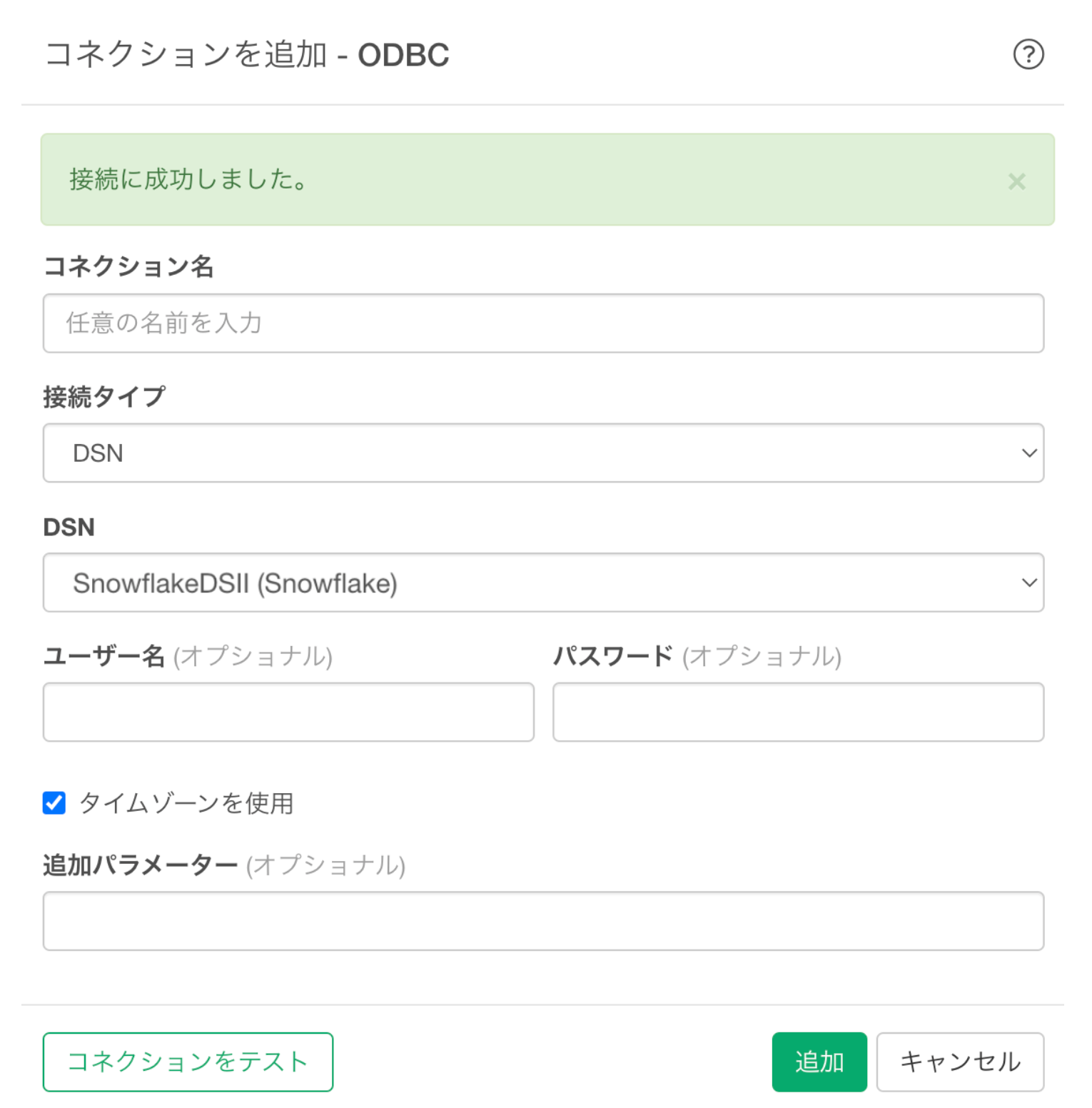Click the タイムゾーンを使用 label text
The width and height of the screenshot is (1092, 1108).
click(x=186, y=804)
